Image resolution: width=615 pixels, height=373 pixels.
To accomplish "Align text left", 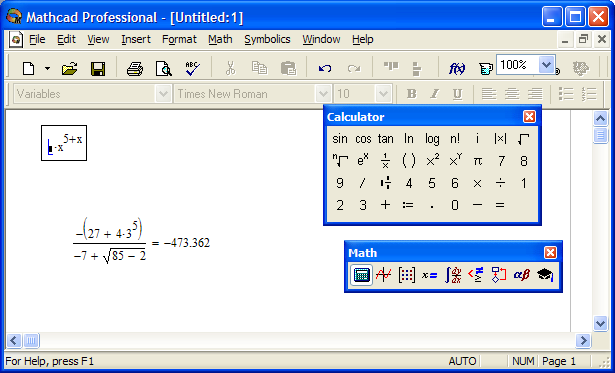I will (489, 94).
